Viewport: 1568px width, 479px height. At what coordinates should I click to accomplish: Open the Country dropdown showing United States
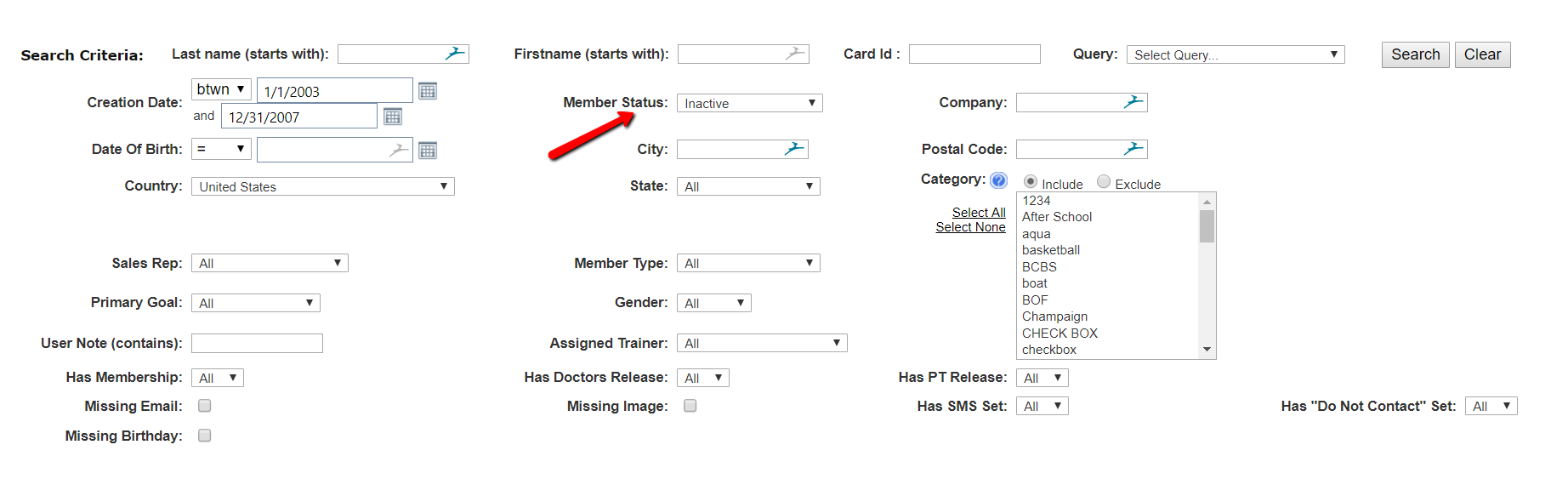322,186
